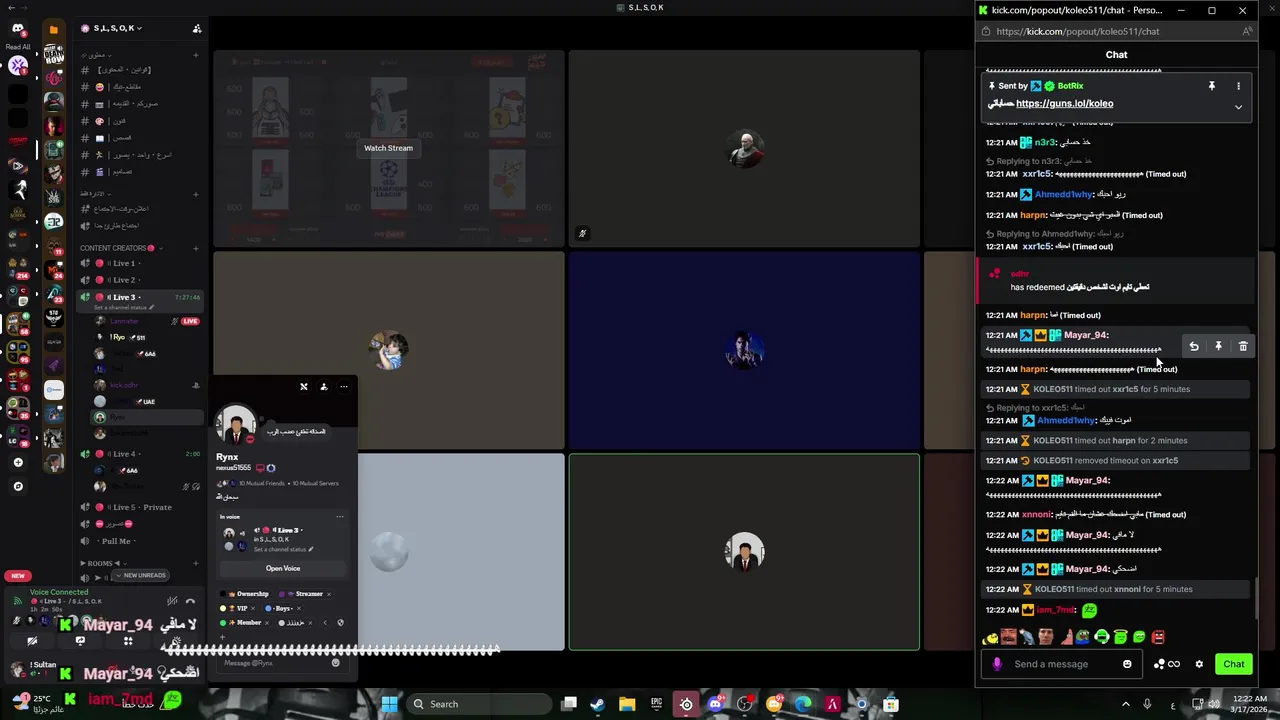1280x720 pixels.
Task: Open the invite members icon beside server name
Action: tap(197, 28)
